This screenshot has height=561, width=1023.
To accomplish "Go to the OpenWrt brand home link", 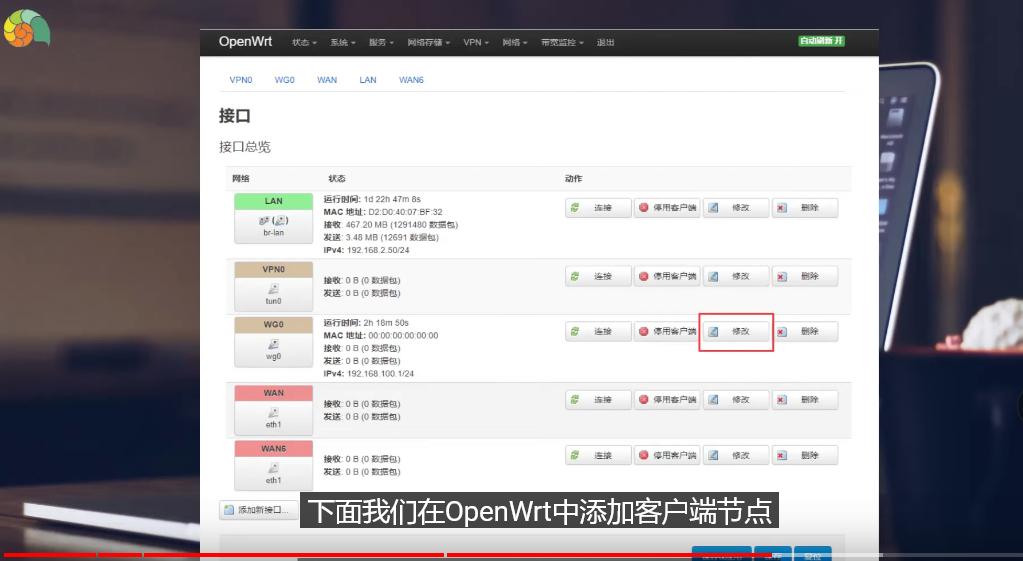I will [245, 41].
